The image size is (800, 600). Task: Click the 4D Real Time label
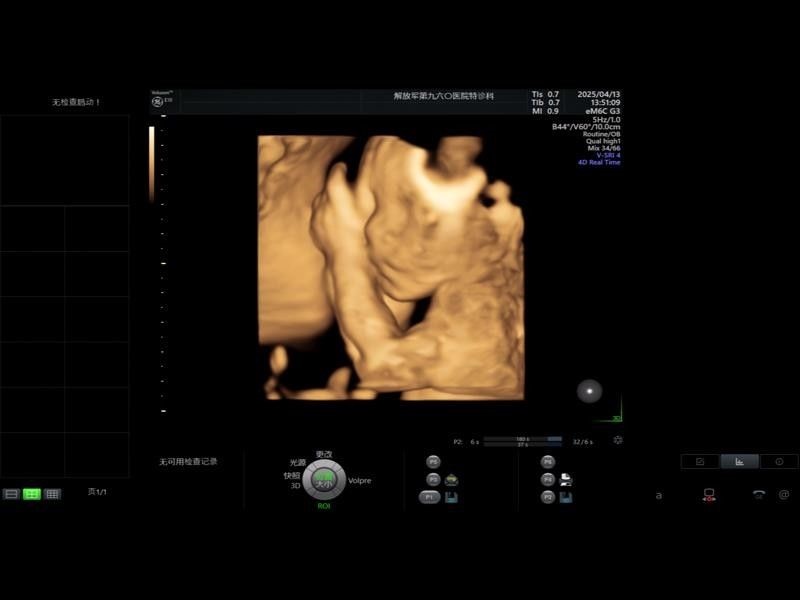[x=599, y=162]
